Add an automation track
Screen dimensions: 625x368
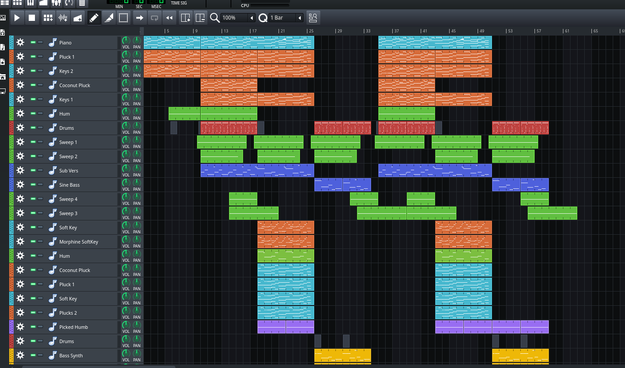pos(77,18)
